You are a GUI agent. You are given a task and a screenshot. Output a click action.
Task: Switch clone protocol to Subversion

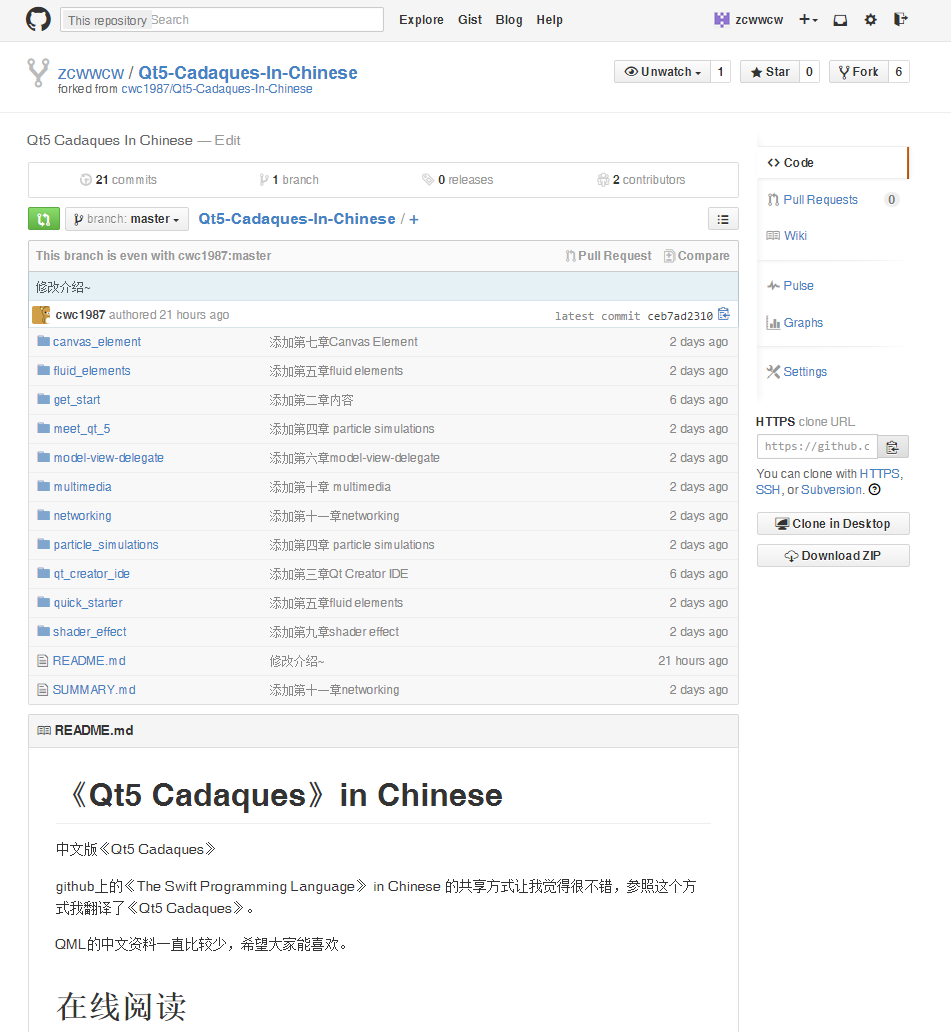pyautogui.click(x=831, y=490)
